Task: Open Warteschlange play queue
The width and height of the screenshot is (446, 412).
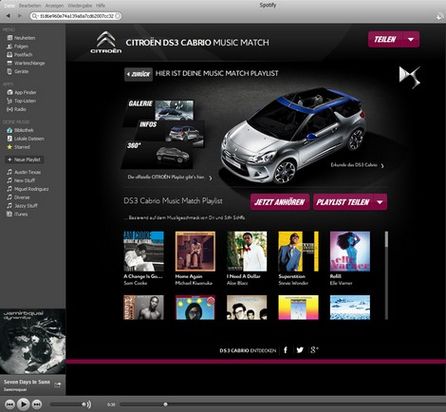Action: [26, 63]
